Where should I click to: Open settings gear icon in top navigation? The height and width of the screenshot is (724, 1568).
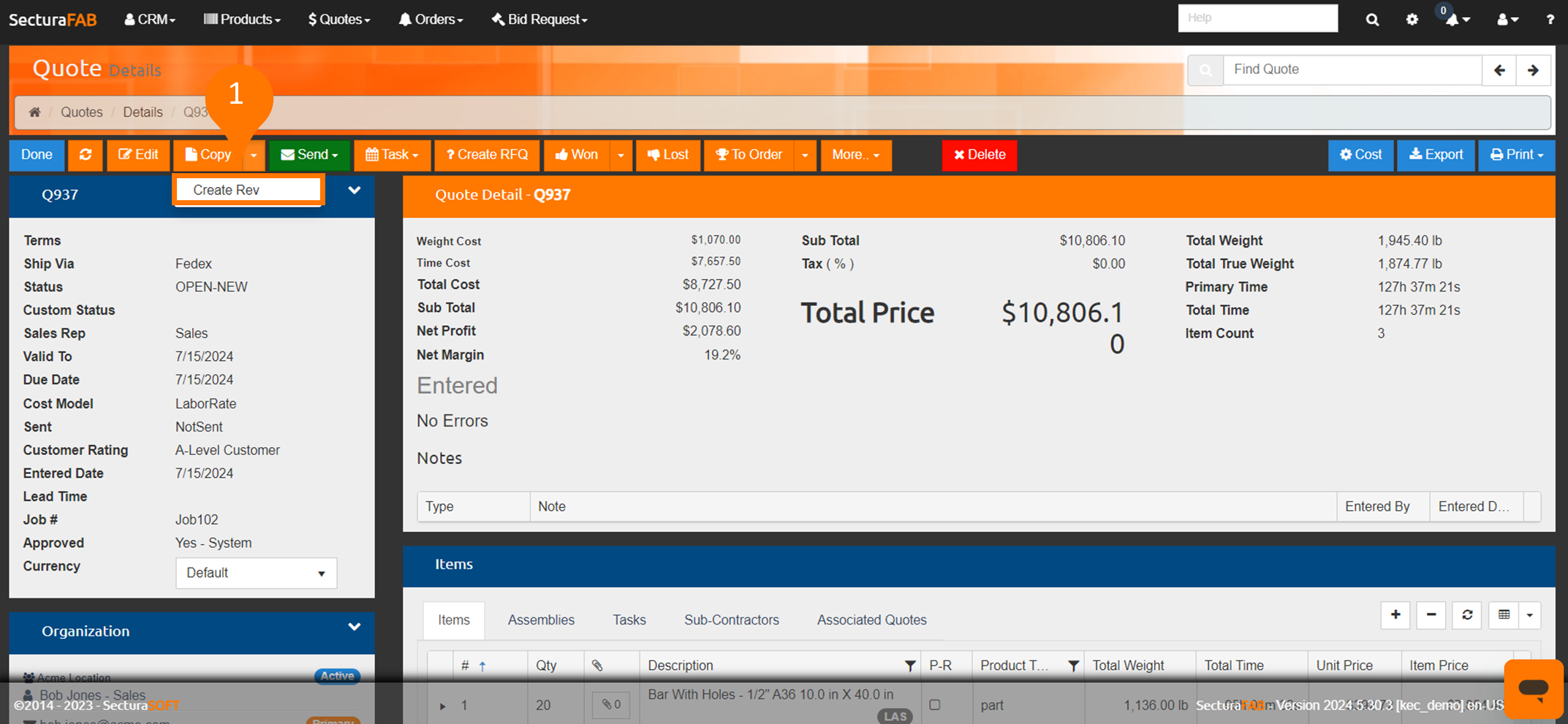click(x=1412, y=20)
